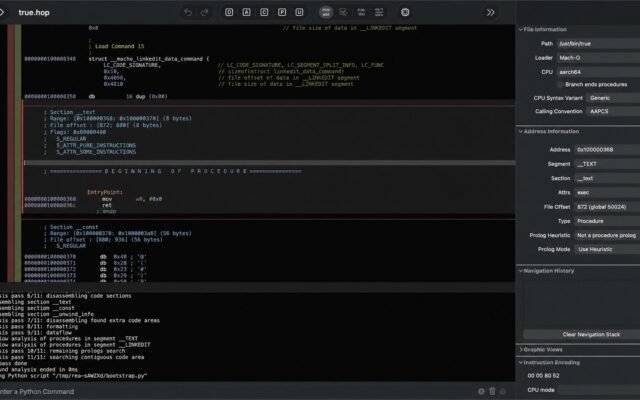Click the undo arrow in the toolbar

(188, 12)
